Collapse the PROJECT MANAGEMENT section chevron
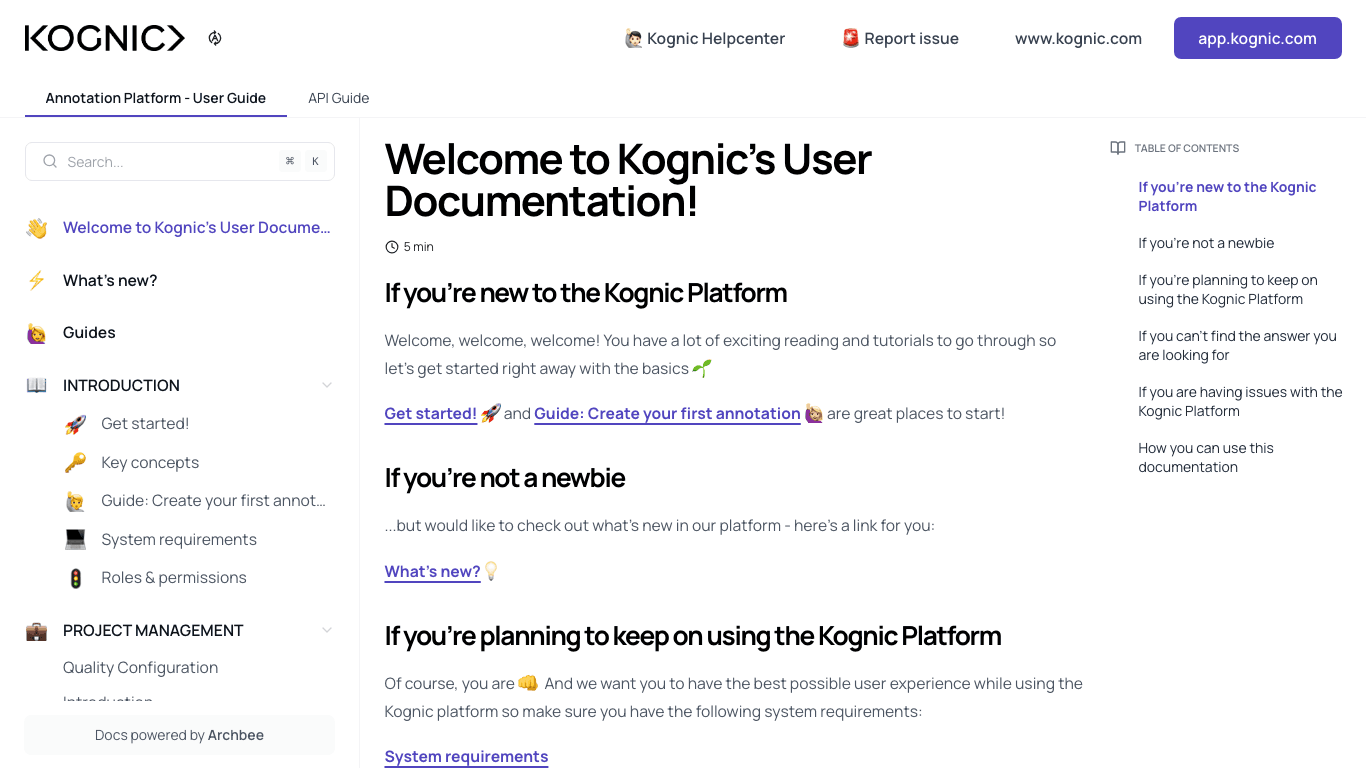 coord(326,630)
